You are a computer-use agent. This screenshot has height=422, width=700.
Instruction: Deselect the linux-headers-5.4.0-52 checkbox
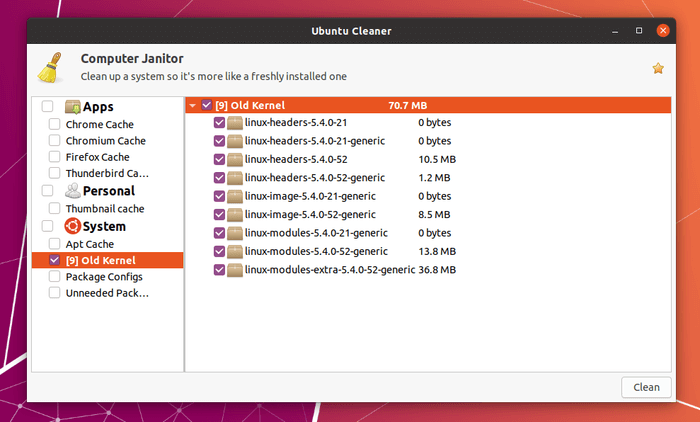[219, 159]
